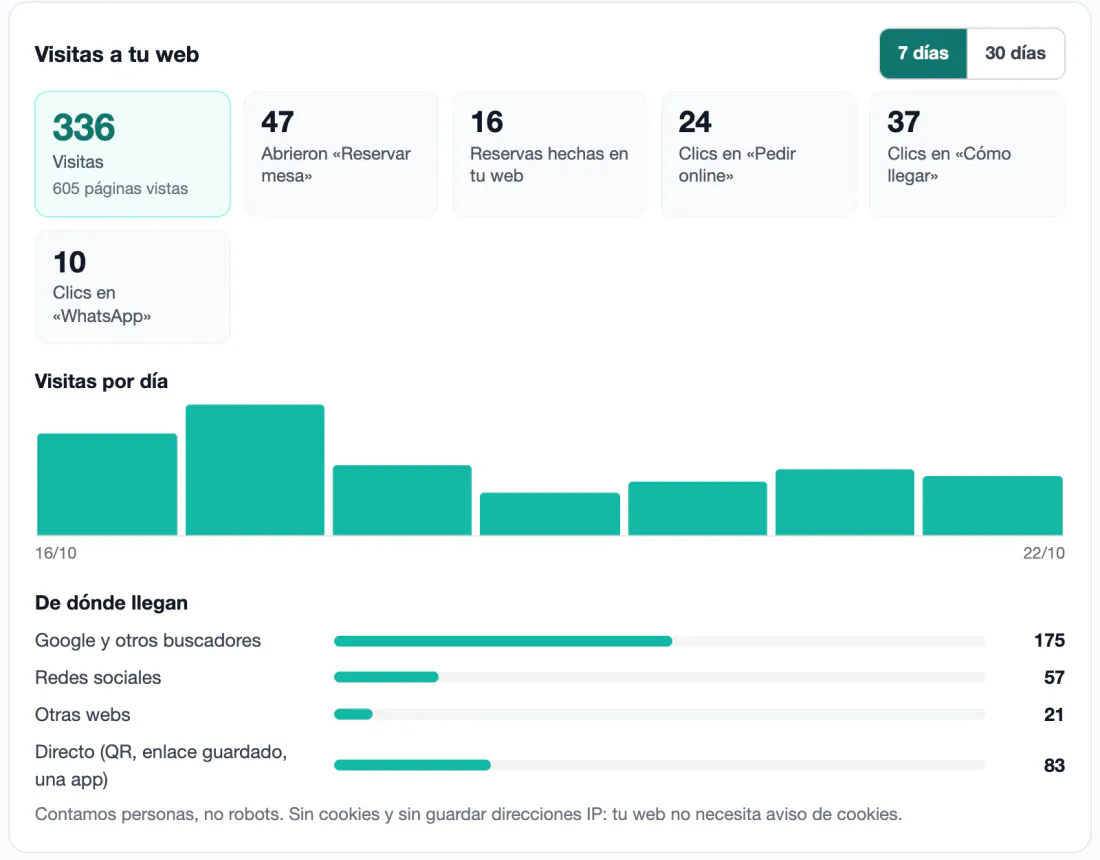Select the Clics en «WhatsApp» card
Screen dimensions: 1100x860
pyautogui.click(x=133, y=287)
